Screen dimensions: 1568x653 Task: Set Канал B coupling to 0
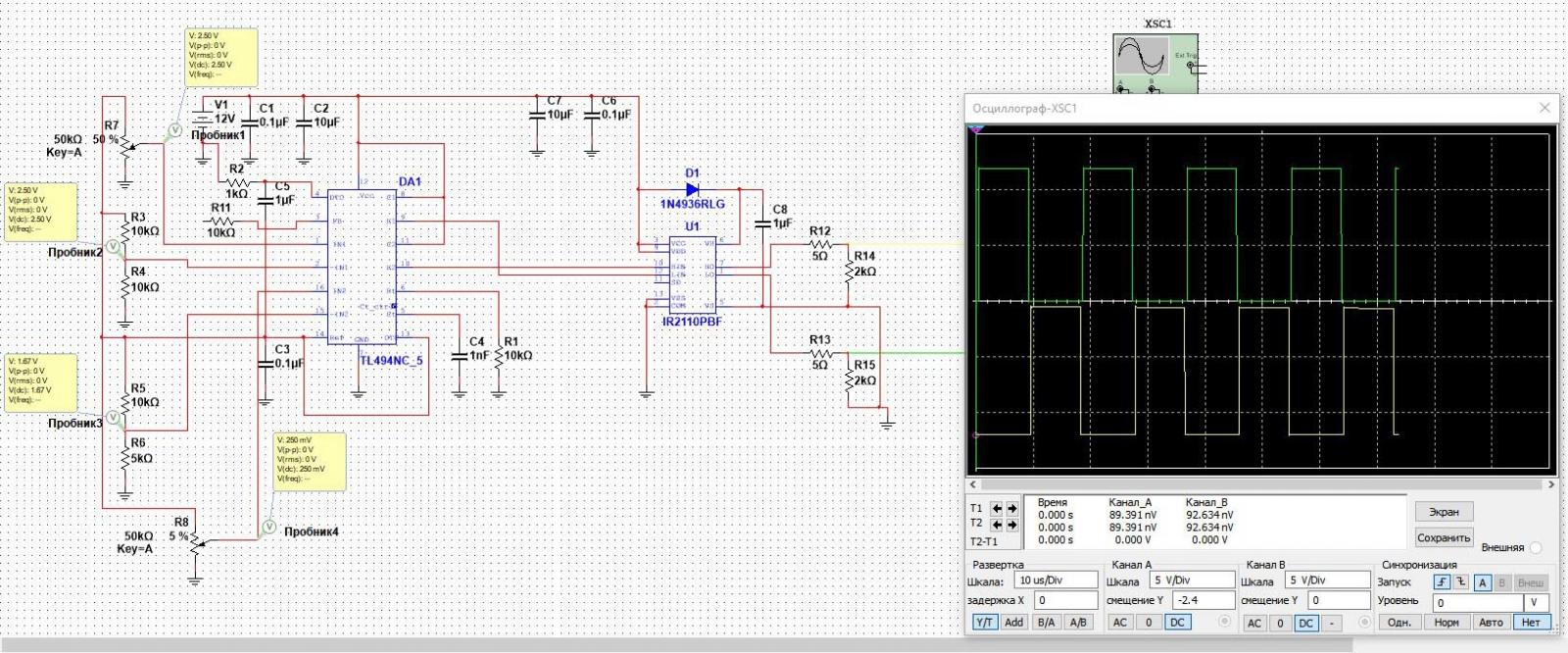click(1280, 623)
